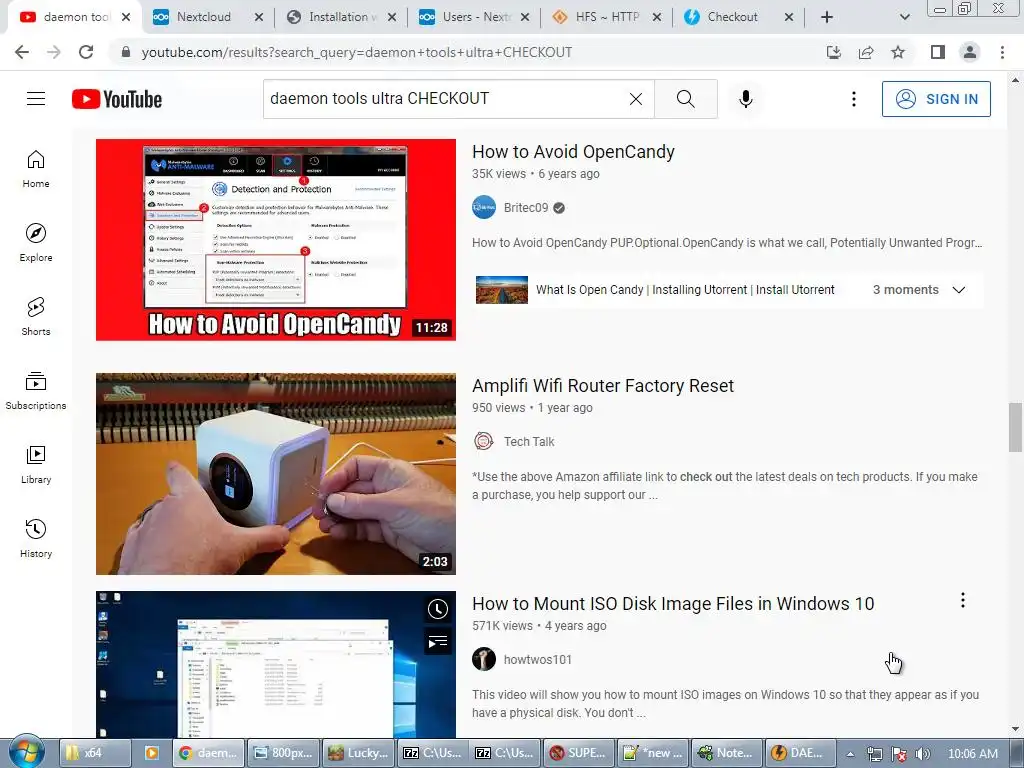1024x768 pixels.
Task: Open Shorts in the sidebar
Action: coord(36,316)
